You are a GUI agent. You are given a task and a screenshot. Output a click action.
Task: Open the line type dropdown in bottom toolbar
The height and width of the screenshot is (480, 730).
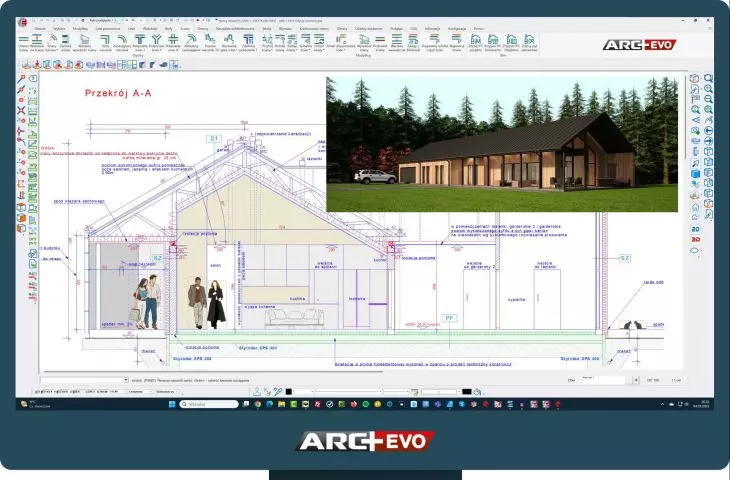click(380, 392)
